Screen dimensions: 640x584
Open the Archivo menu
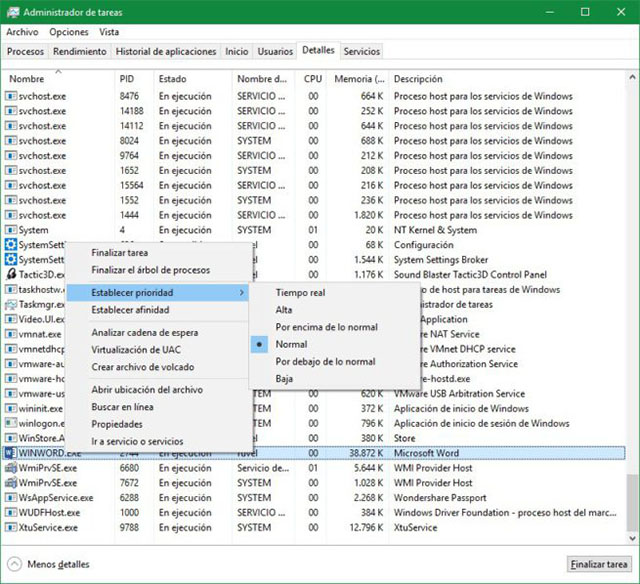pos(22,32)
